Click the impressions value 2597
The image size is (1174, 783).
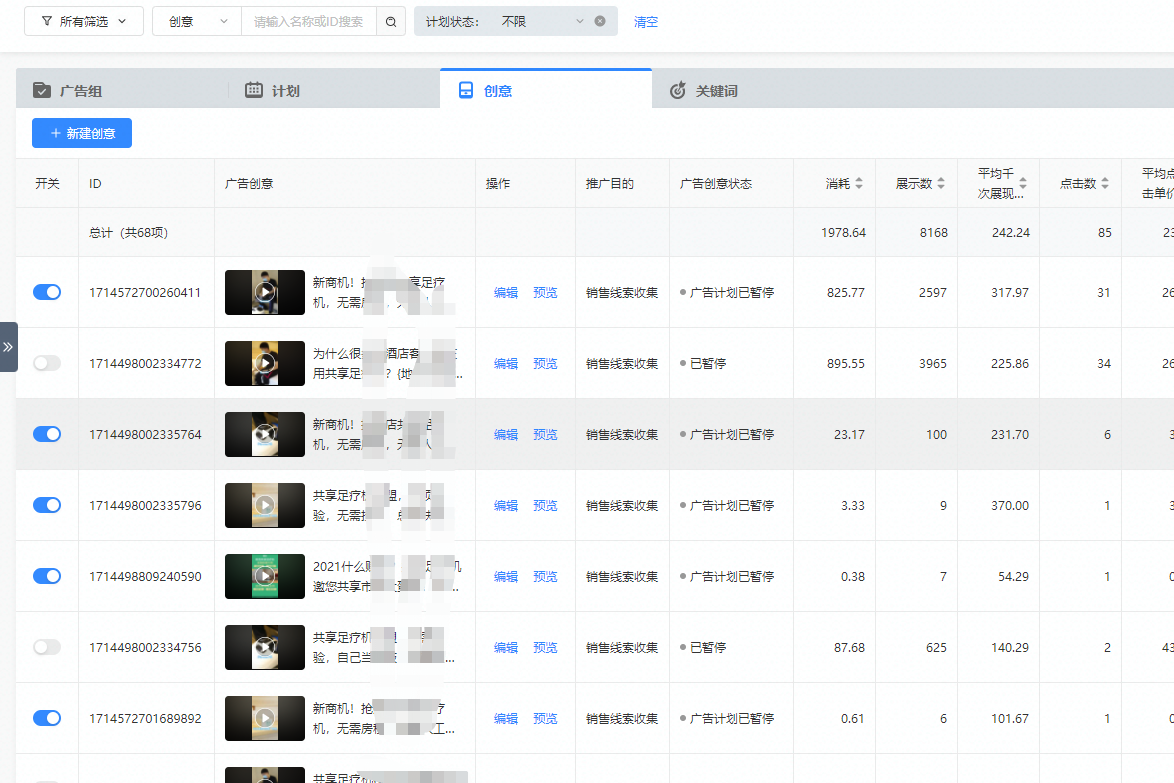933,293
